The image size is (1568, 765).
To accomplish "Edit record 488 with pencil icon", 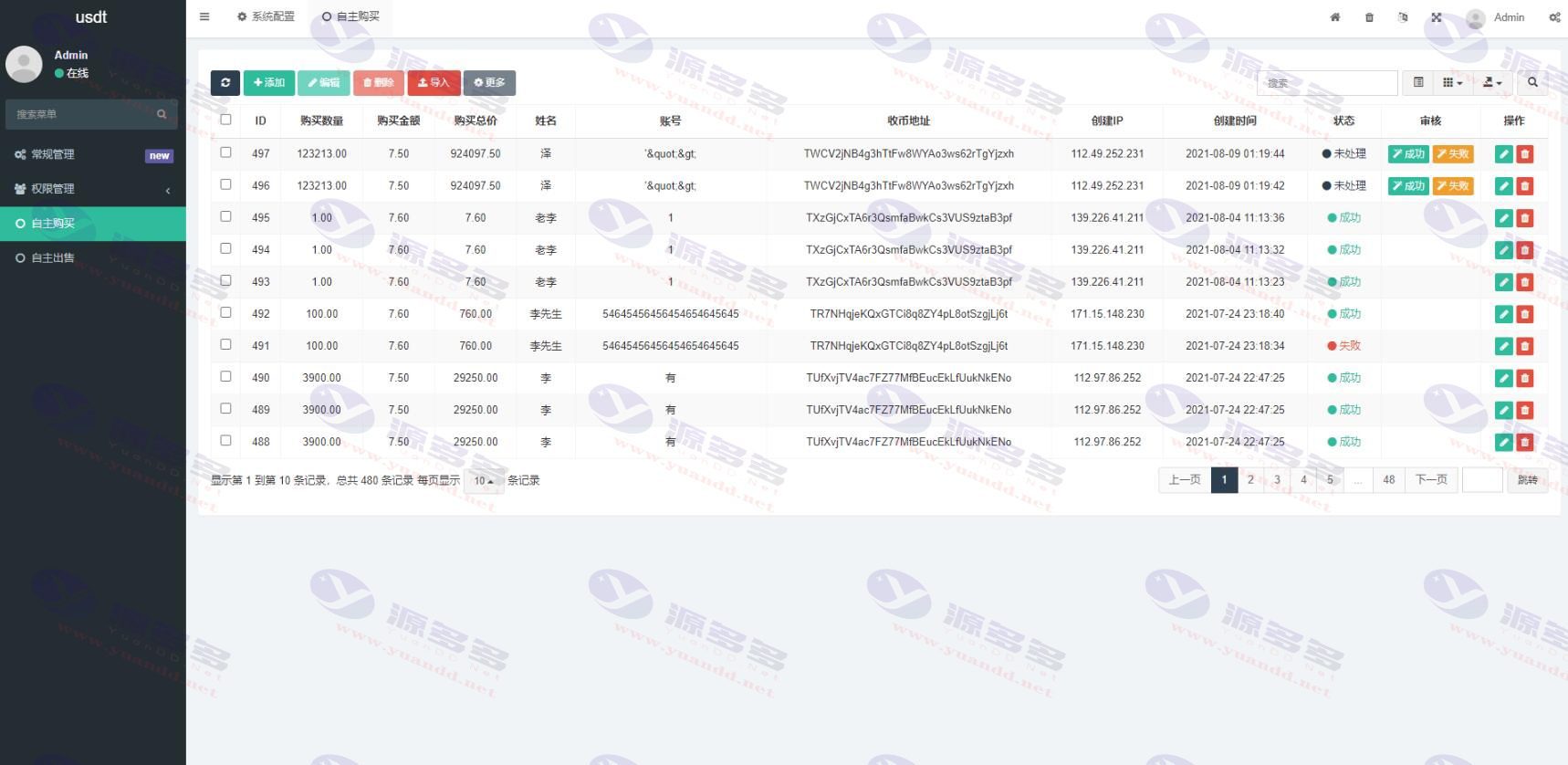I will [x=1504, y=442].
